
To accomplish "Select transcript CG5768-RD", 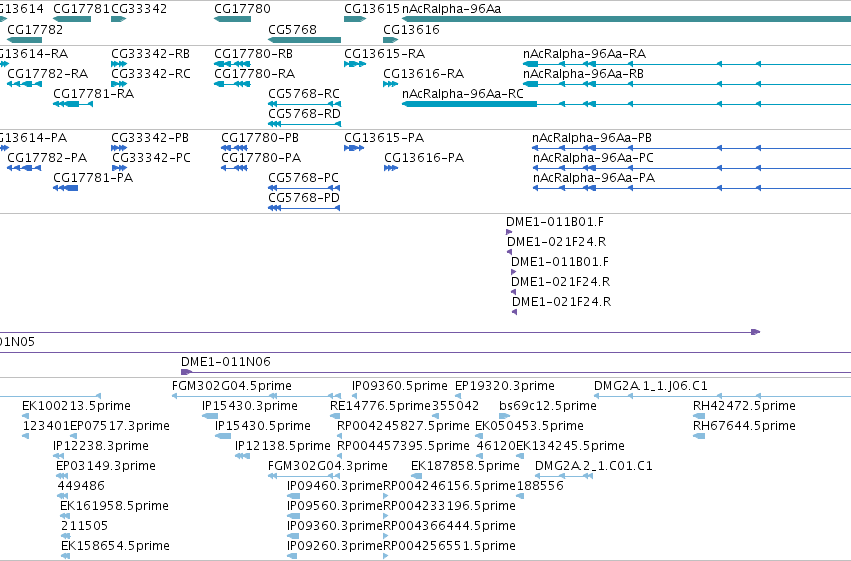I will [x=304, y=113].
